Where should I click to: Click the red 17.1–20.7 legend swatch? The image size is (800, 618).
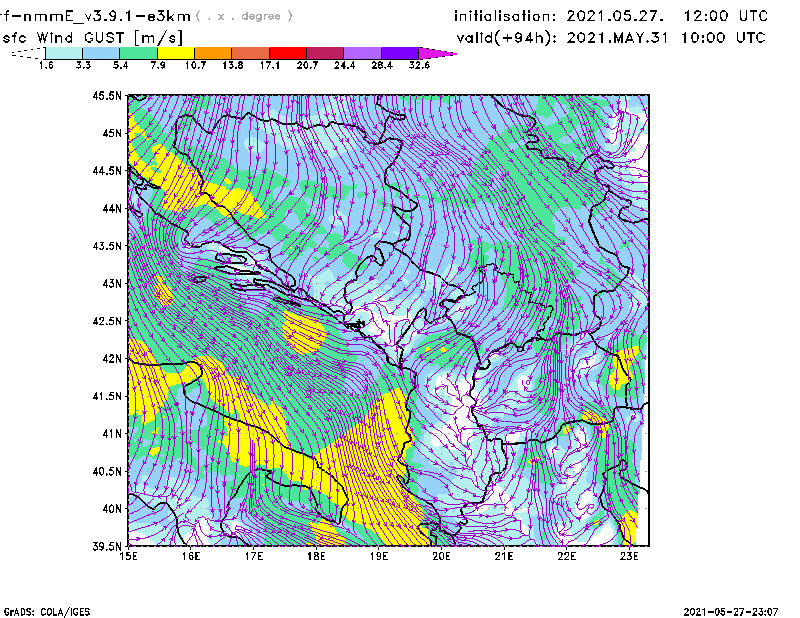288,53
